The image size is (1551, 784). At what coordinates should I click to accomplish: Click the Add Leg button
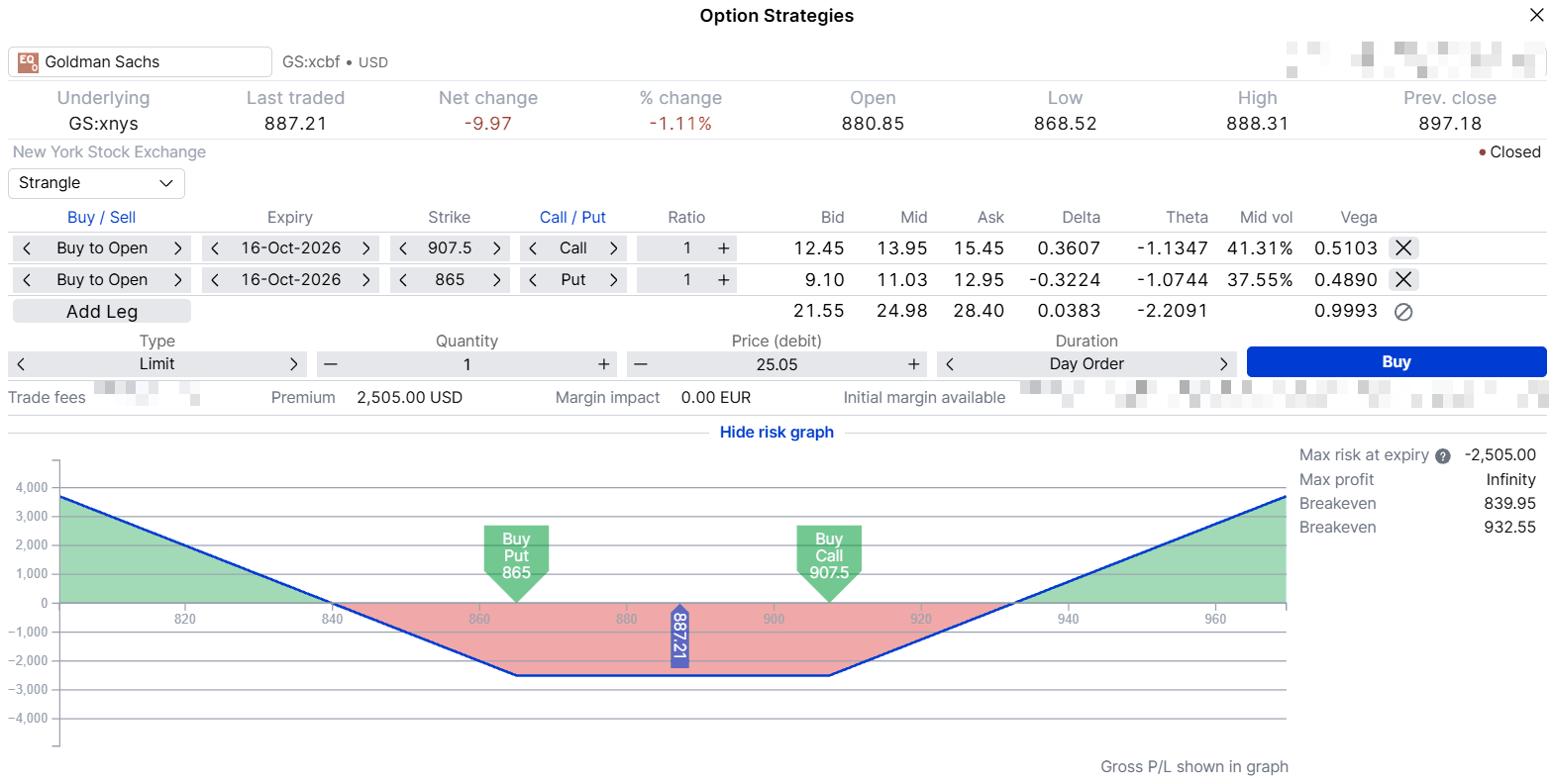click(102, 312)
